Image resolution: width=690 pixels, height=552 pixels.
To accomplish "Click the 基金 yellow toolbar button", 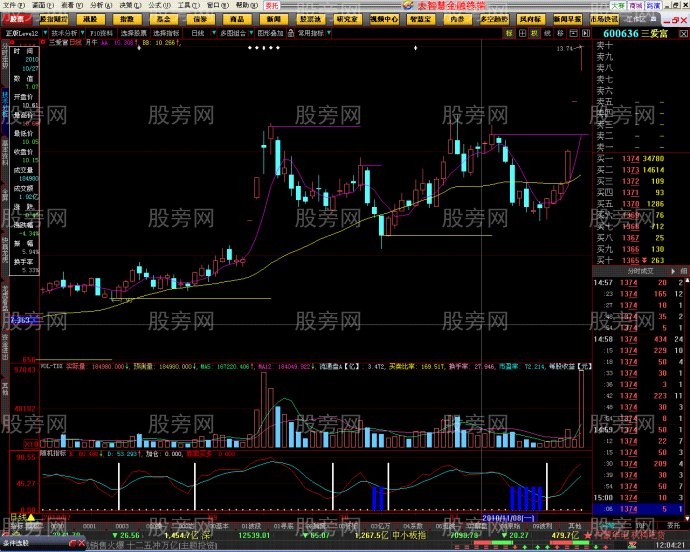I will tap(164, 19).
